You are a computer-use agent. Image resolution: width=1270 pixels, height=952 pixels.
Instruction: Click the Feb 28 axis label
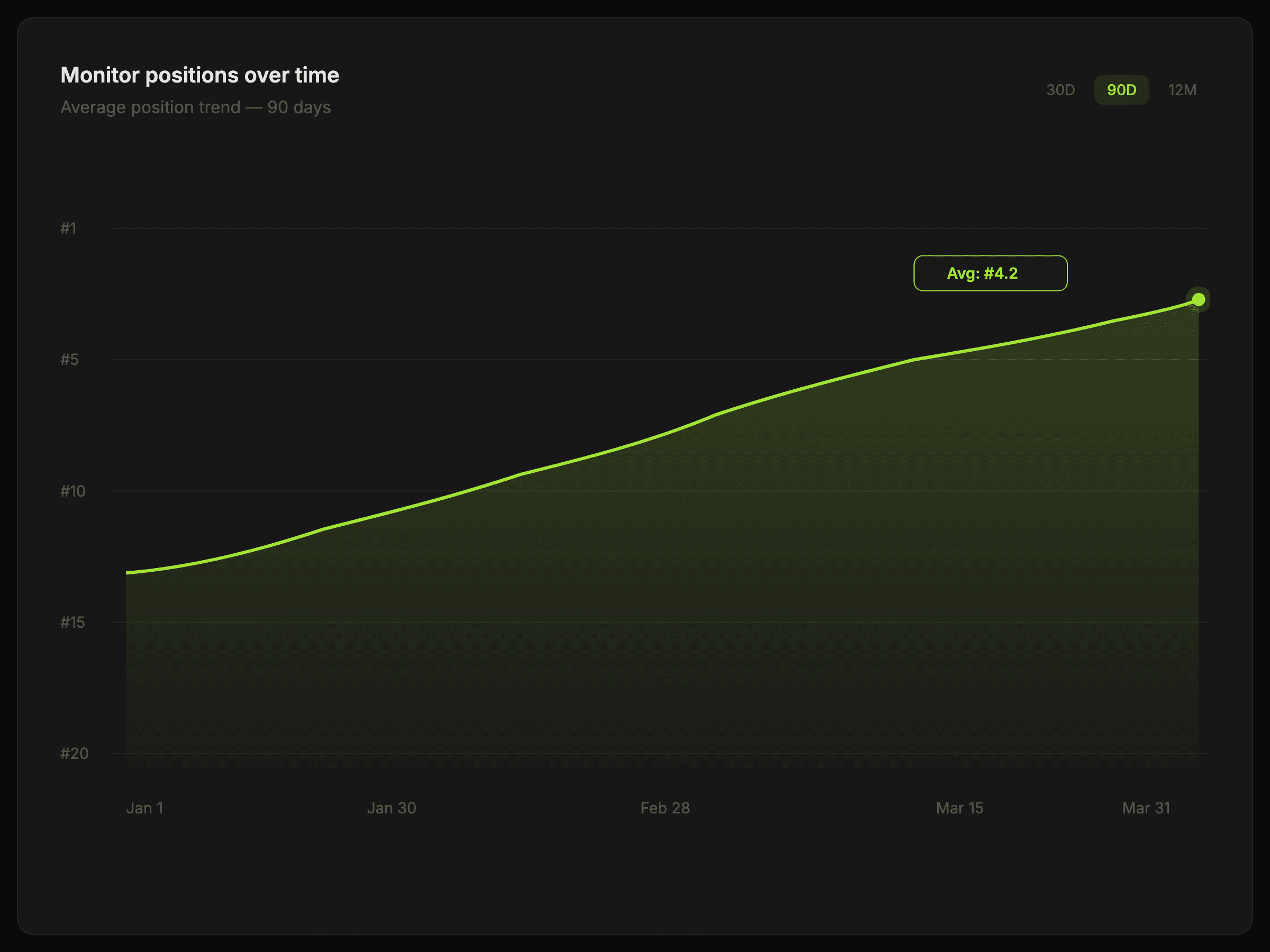[665, 808]
